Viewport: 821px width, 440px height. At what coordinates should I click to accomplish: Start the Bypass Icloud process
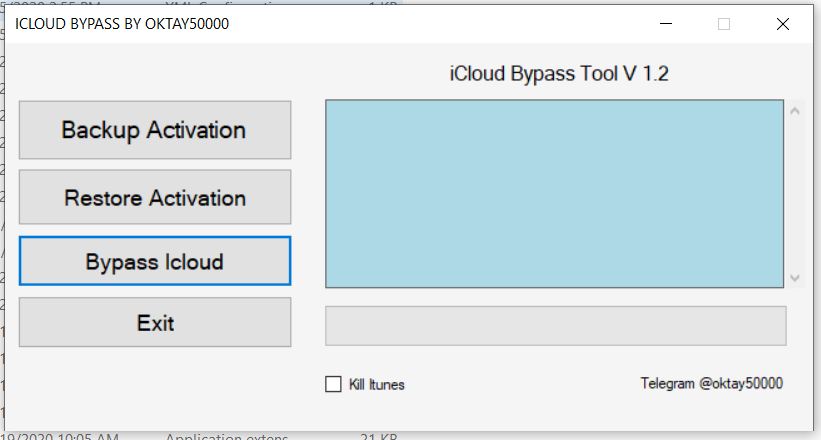[x=155, y=261]
